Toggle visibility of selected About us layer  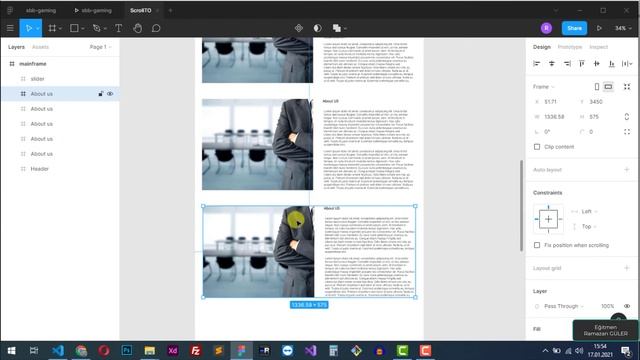[x=110, y=94]
